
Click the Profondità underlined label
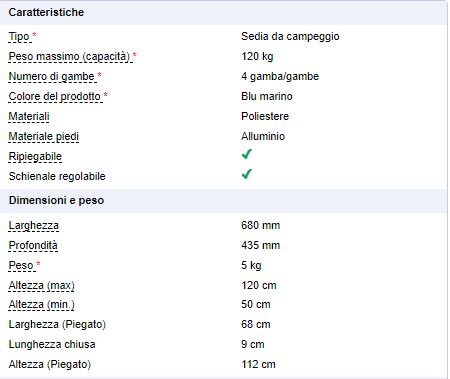tap(33, 245)
